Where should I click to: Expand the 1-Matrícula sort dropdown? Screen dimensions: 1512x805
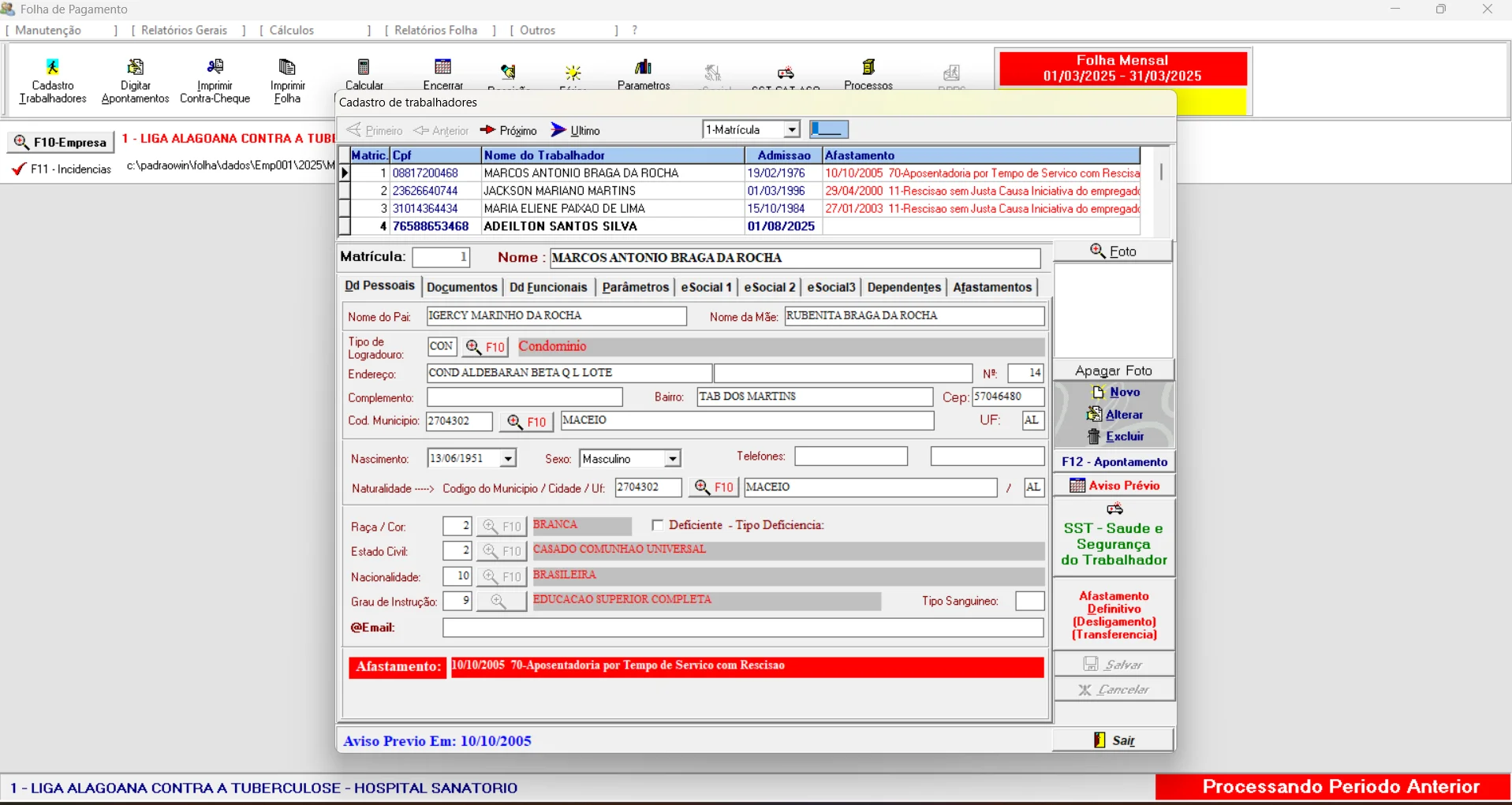(791, 130)
